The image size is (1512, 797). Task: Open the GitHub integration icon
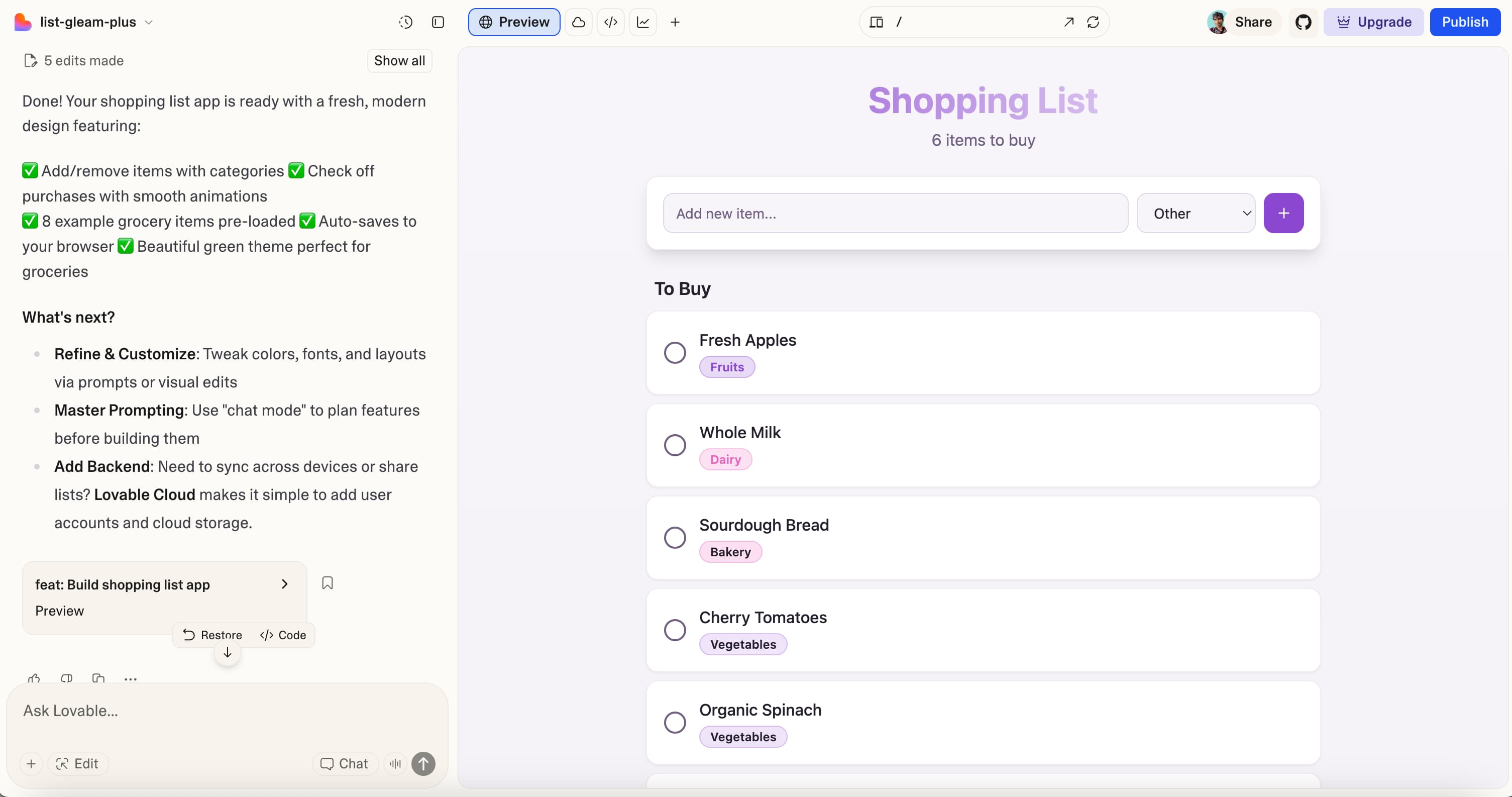tap(1304, 22)
